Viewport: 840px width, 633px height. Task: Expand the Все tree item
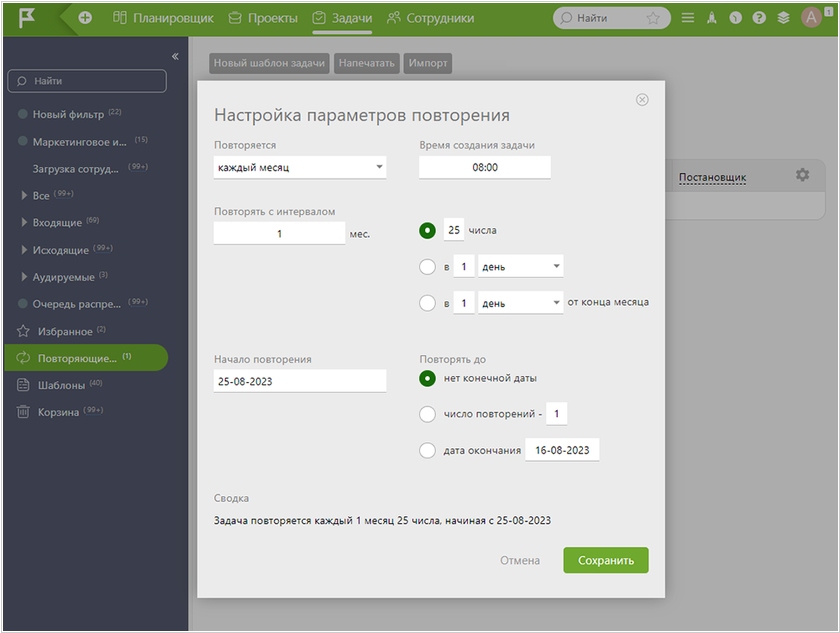pos(24,195)
